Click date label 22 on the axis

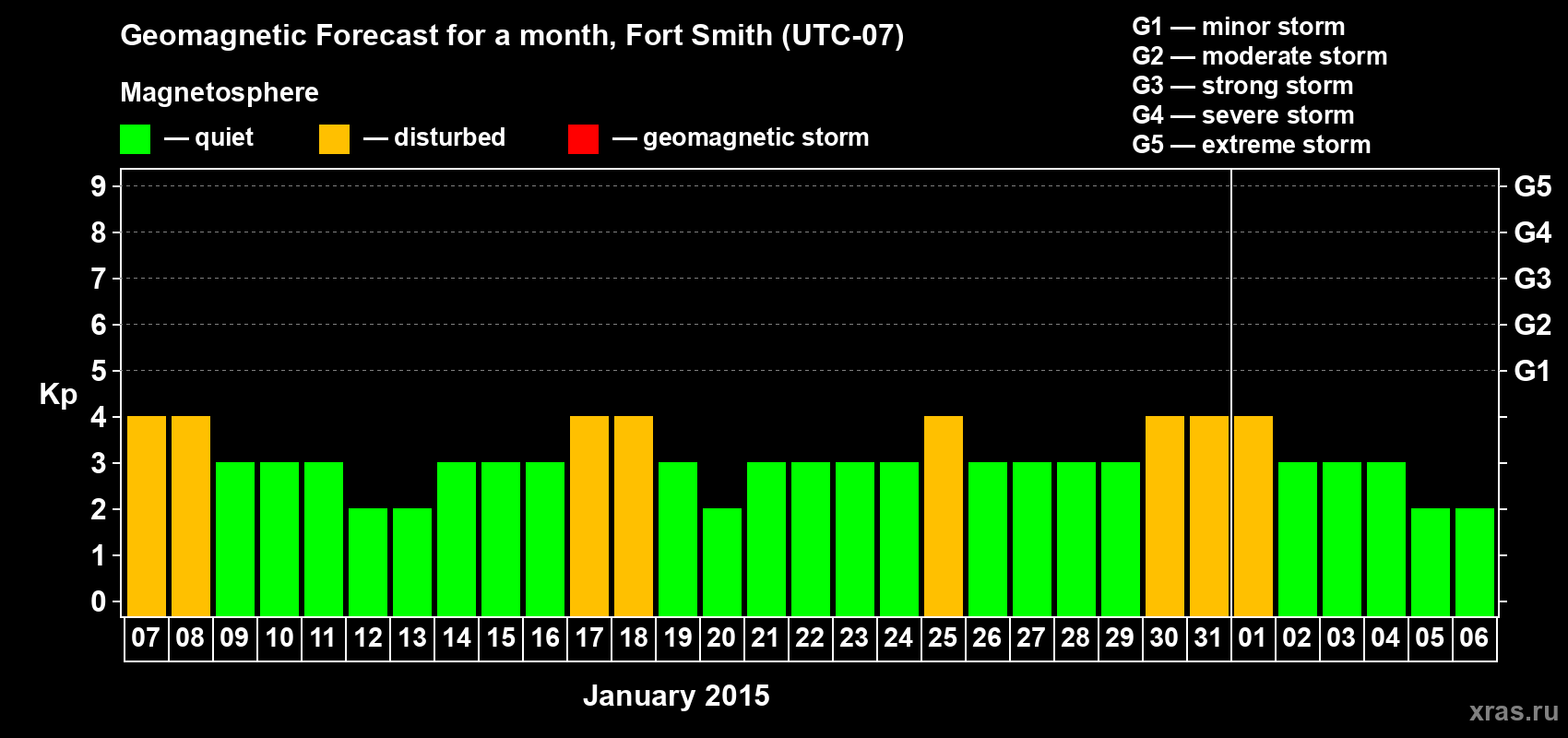(810, 637)
